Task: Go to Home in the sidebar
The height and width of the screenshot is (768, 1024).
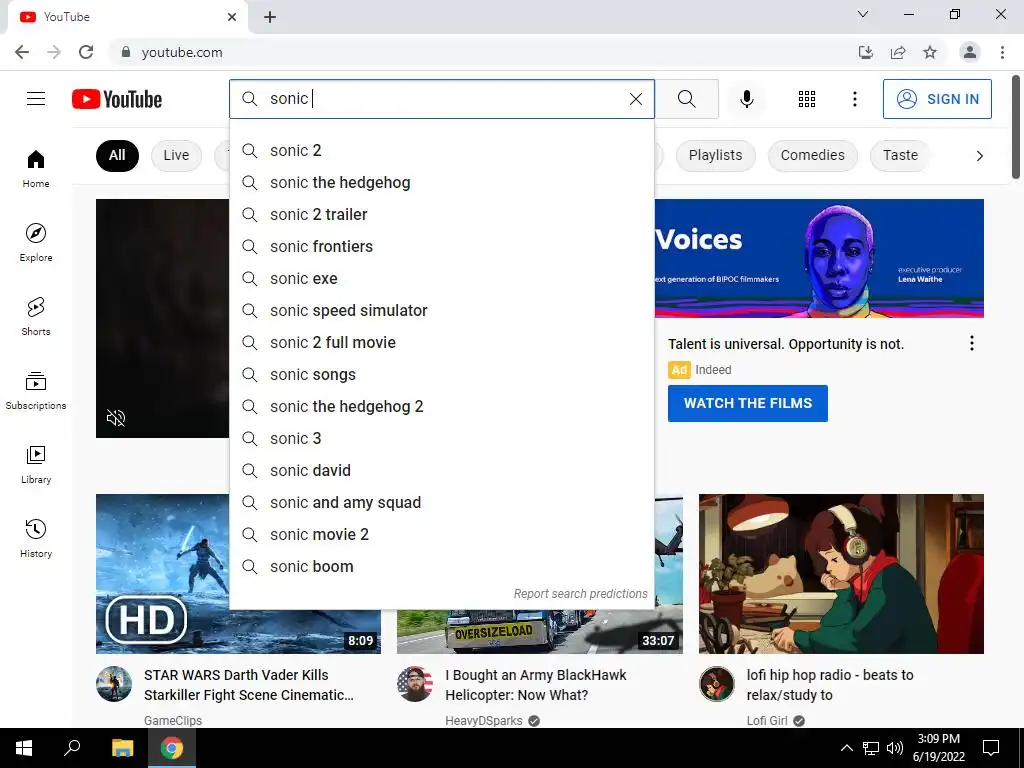Action: 36,168
